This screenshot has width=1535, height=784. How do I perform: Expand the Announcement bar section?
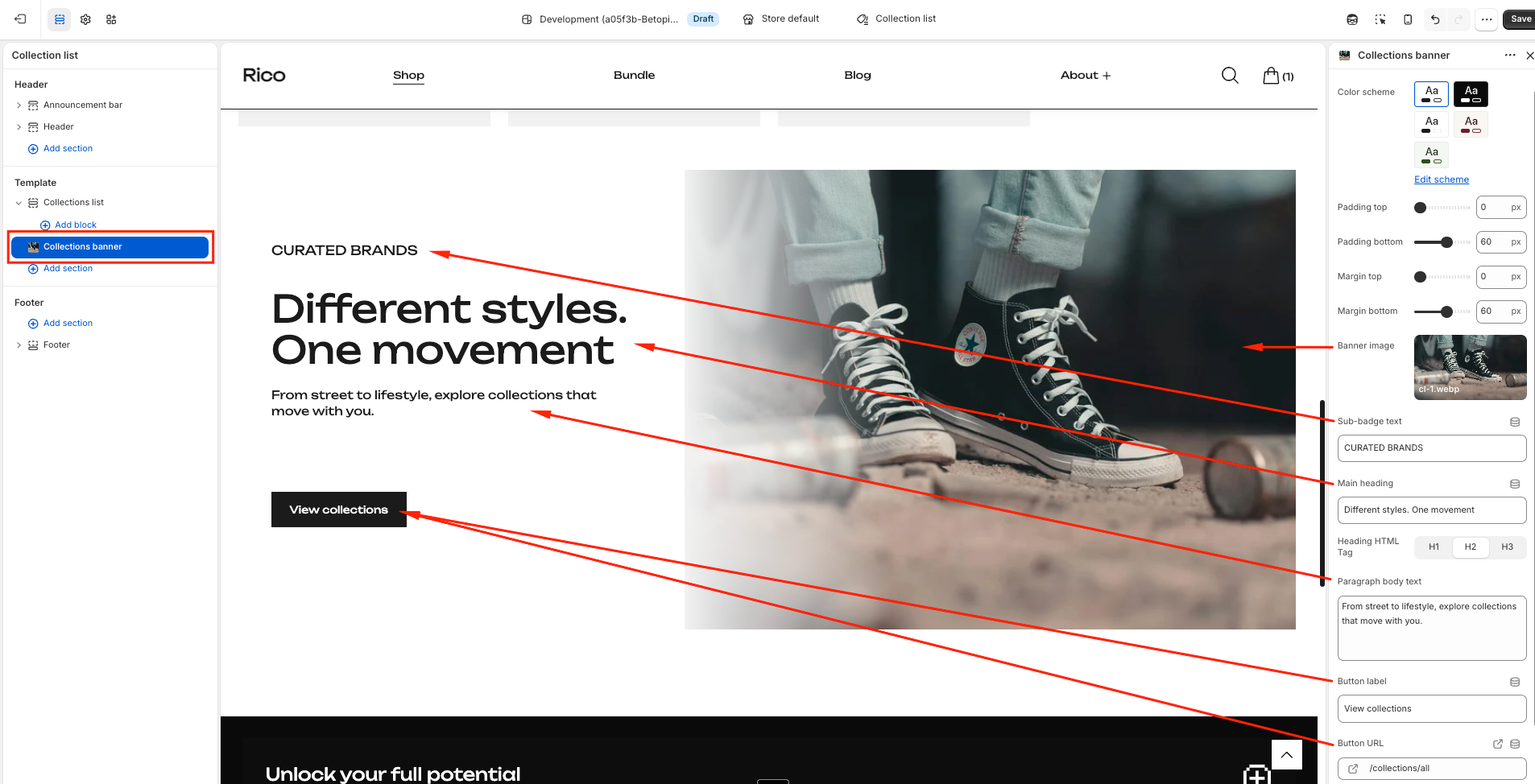pos(19,105)
